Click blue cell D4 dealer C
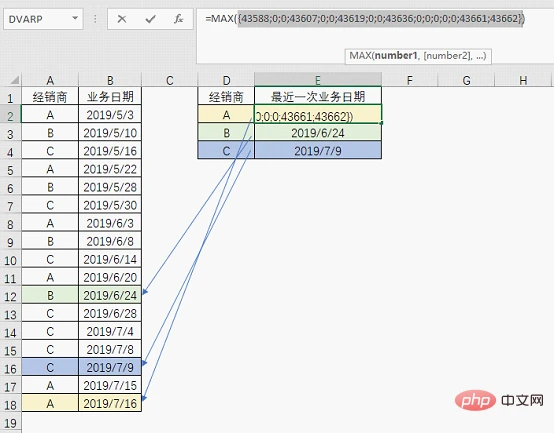The height and width of the screenshot is (433, 554). tap(226, 151)
